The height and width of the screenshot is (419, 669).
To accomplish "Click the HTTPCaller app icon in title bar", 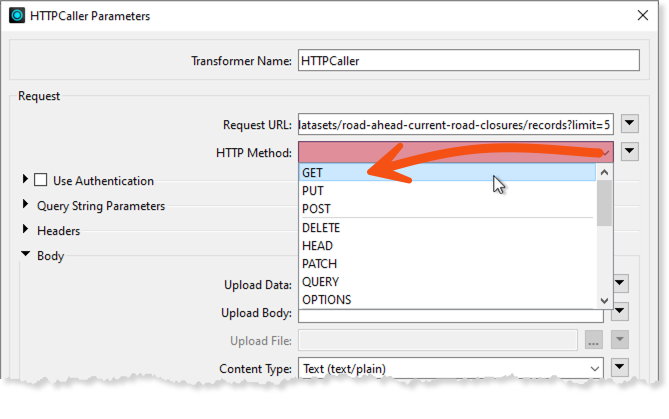I will coord(17,16).
